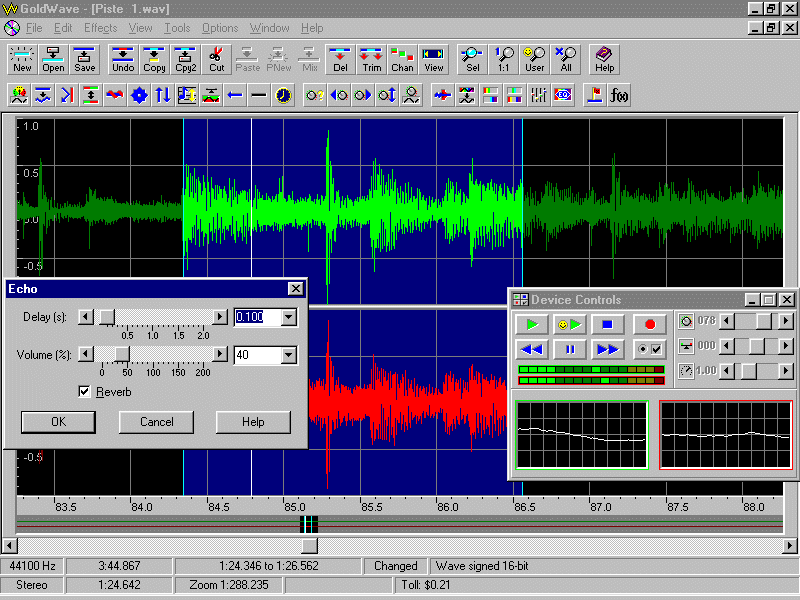
Task: Click the Chan channel toolbar button
Action: click(x=403, y=60)
